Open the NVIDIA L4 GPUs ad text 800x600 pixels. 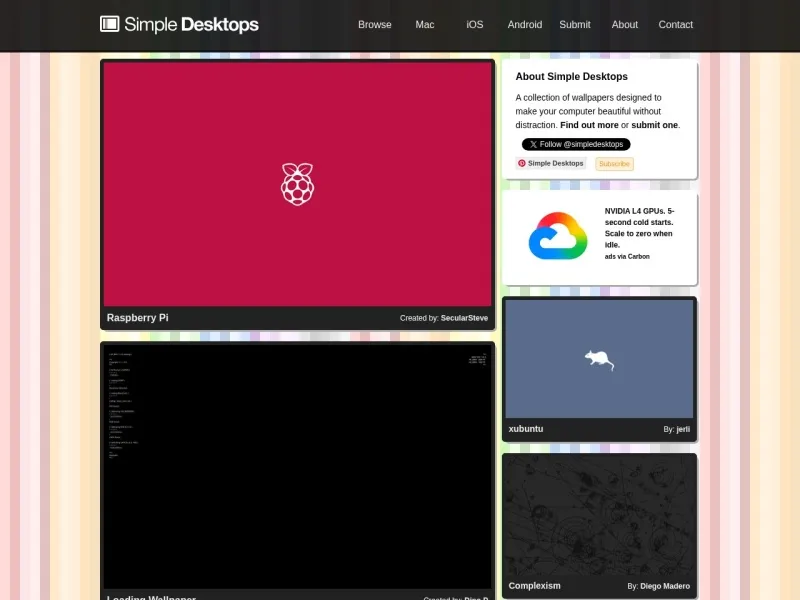tap(639, 228)
